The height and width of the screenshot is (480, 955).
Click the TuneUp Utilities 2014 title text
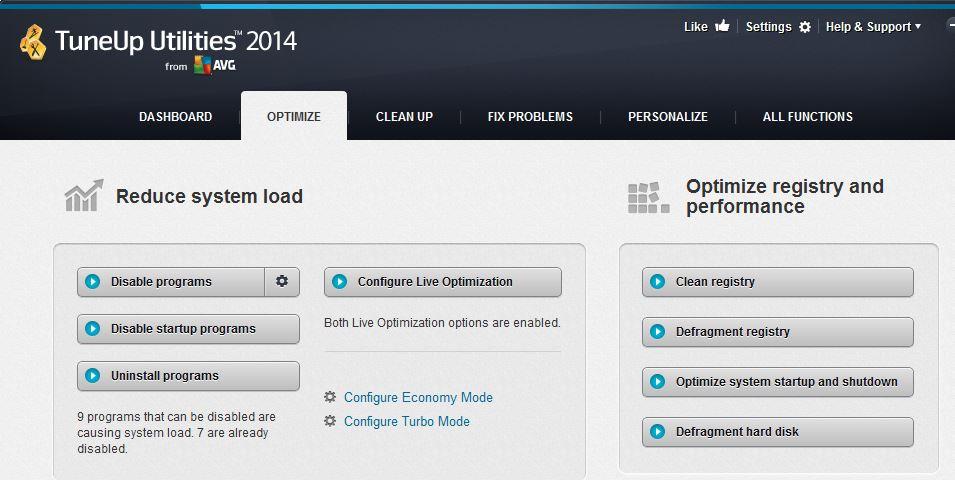click(175, 41)
